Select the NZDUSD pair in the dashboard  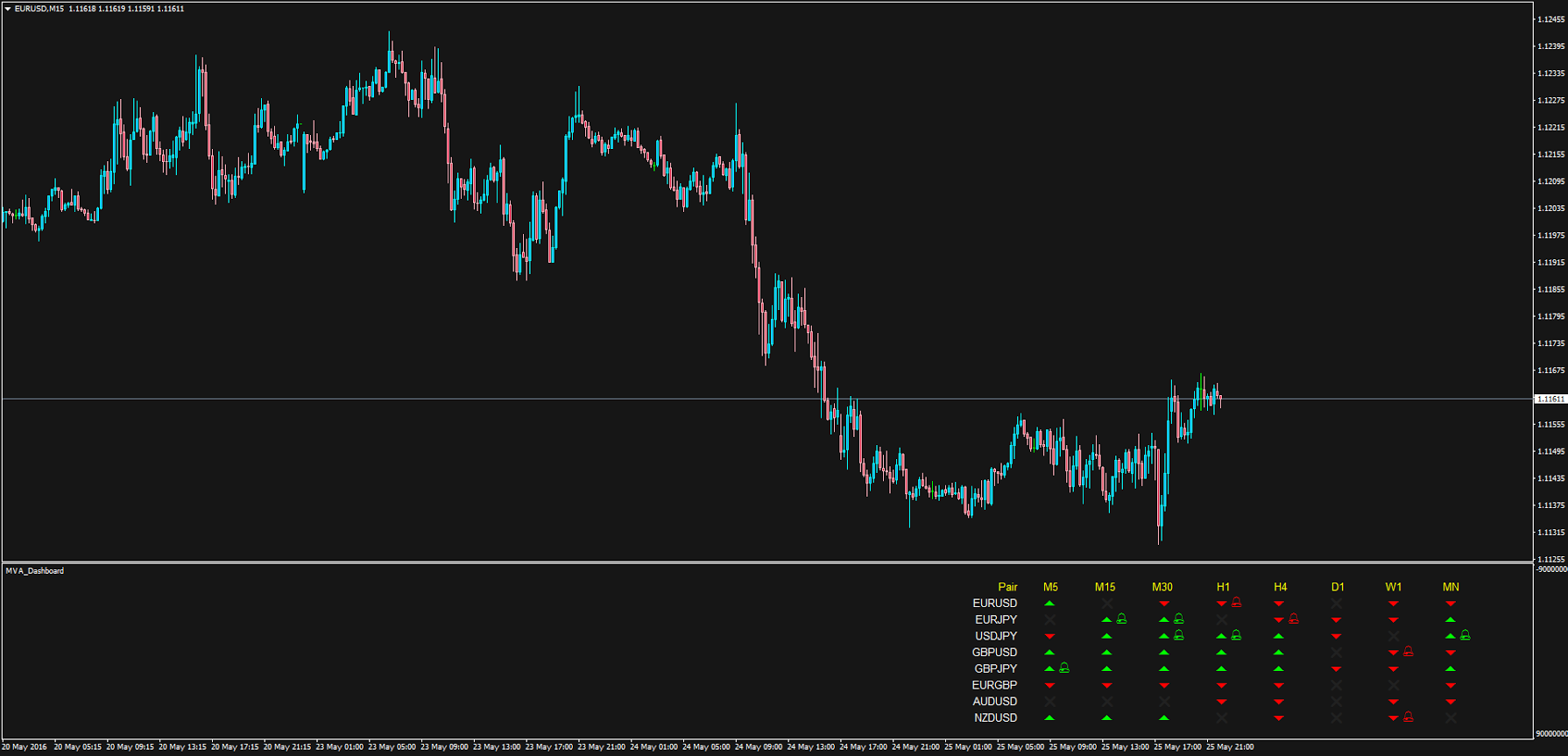click(996, 717)
